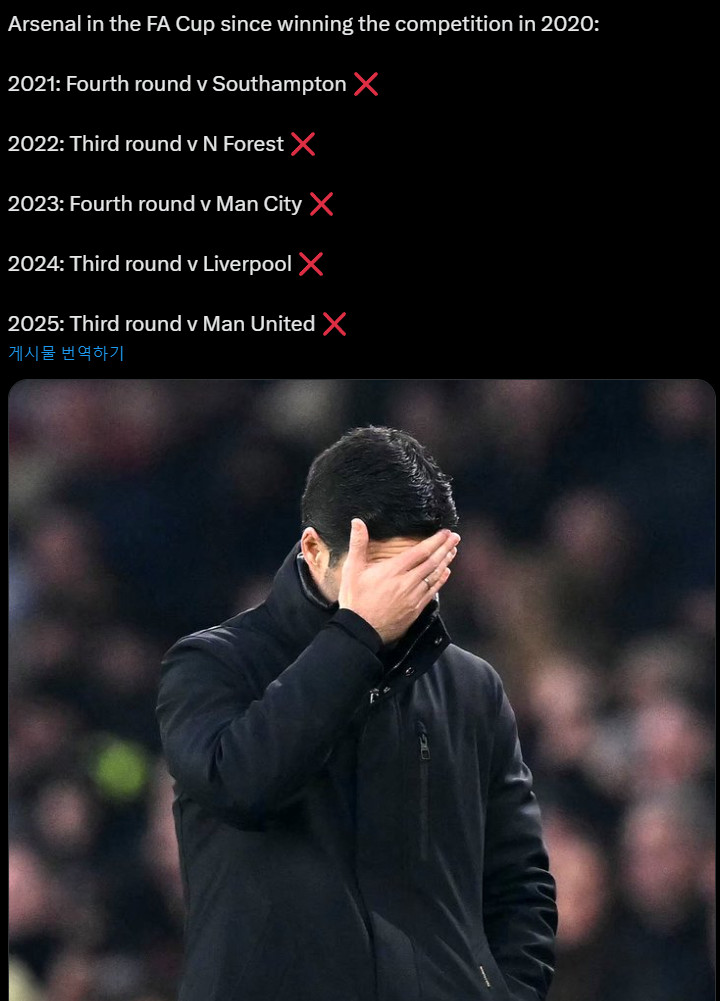This screenshot has width=720, height=1001.
Task: Click red X emoji after Man United
Action: pyautogui.click(x=334, y=324)
